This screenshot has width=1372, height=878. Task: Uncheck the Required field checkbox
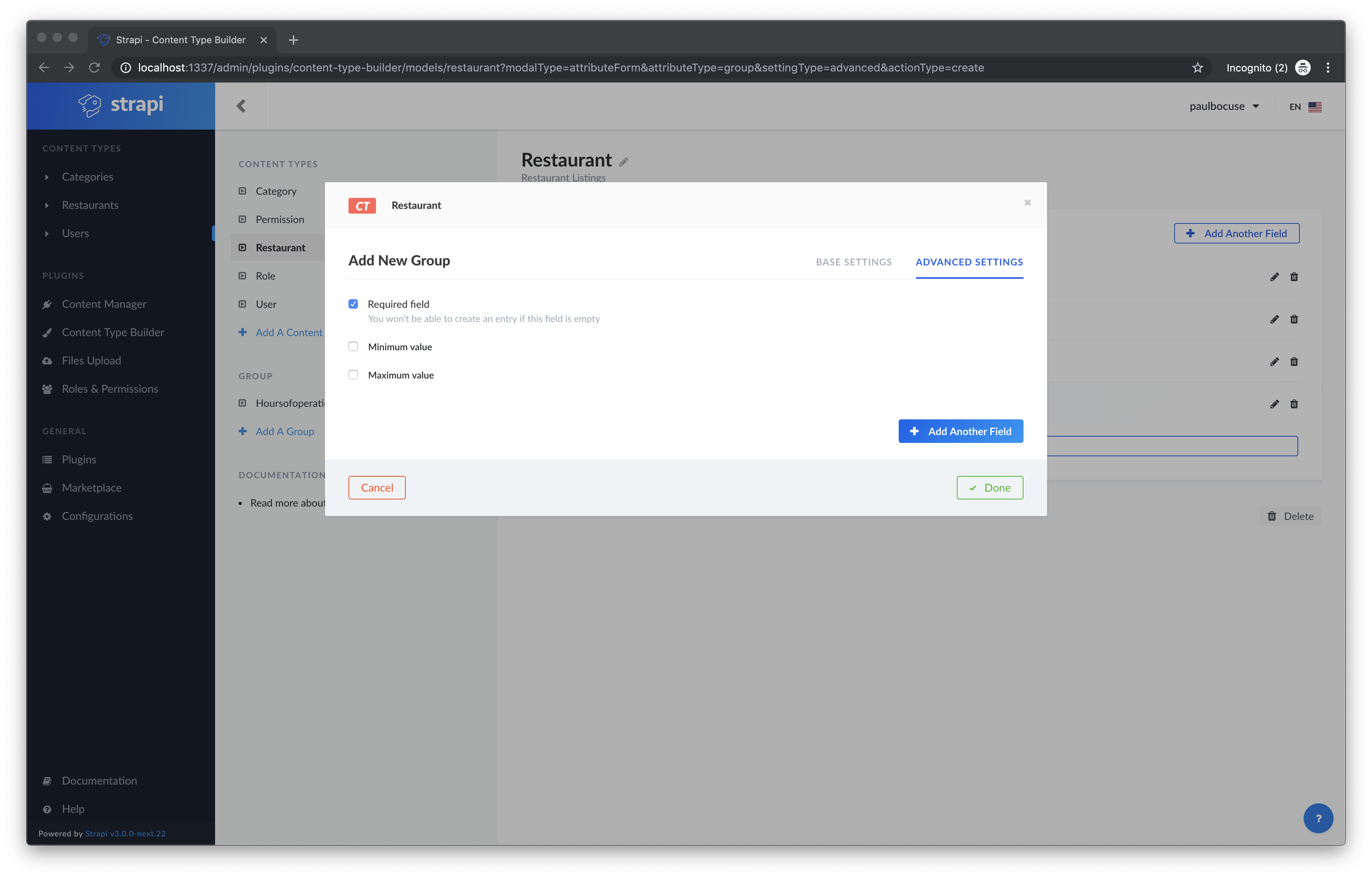pos(353,304)
